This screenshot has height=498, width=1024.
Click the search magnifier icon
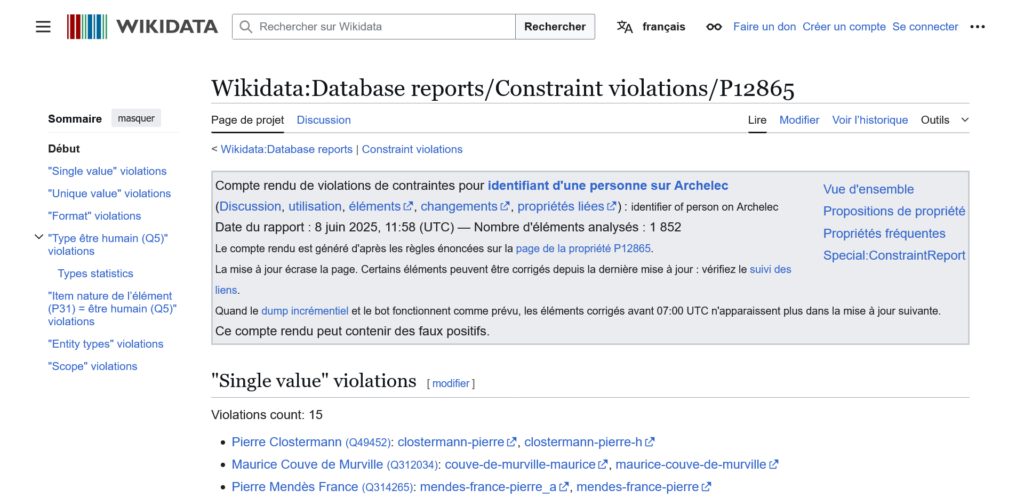pyautogui.click(x=245, y=27)
